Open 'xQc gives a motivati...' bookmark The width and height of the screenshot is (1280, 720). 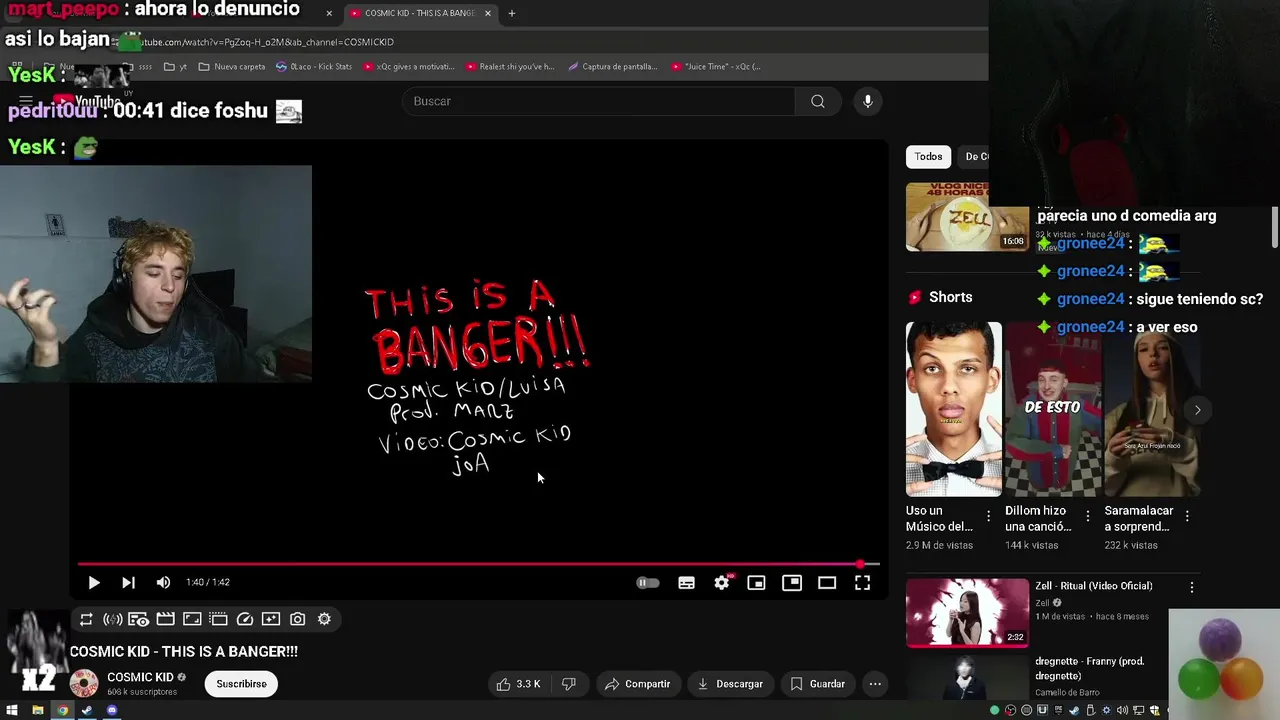(x=409, y=67)
